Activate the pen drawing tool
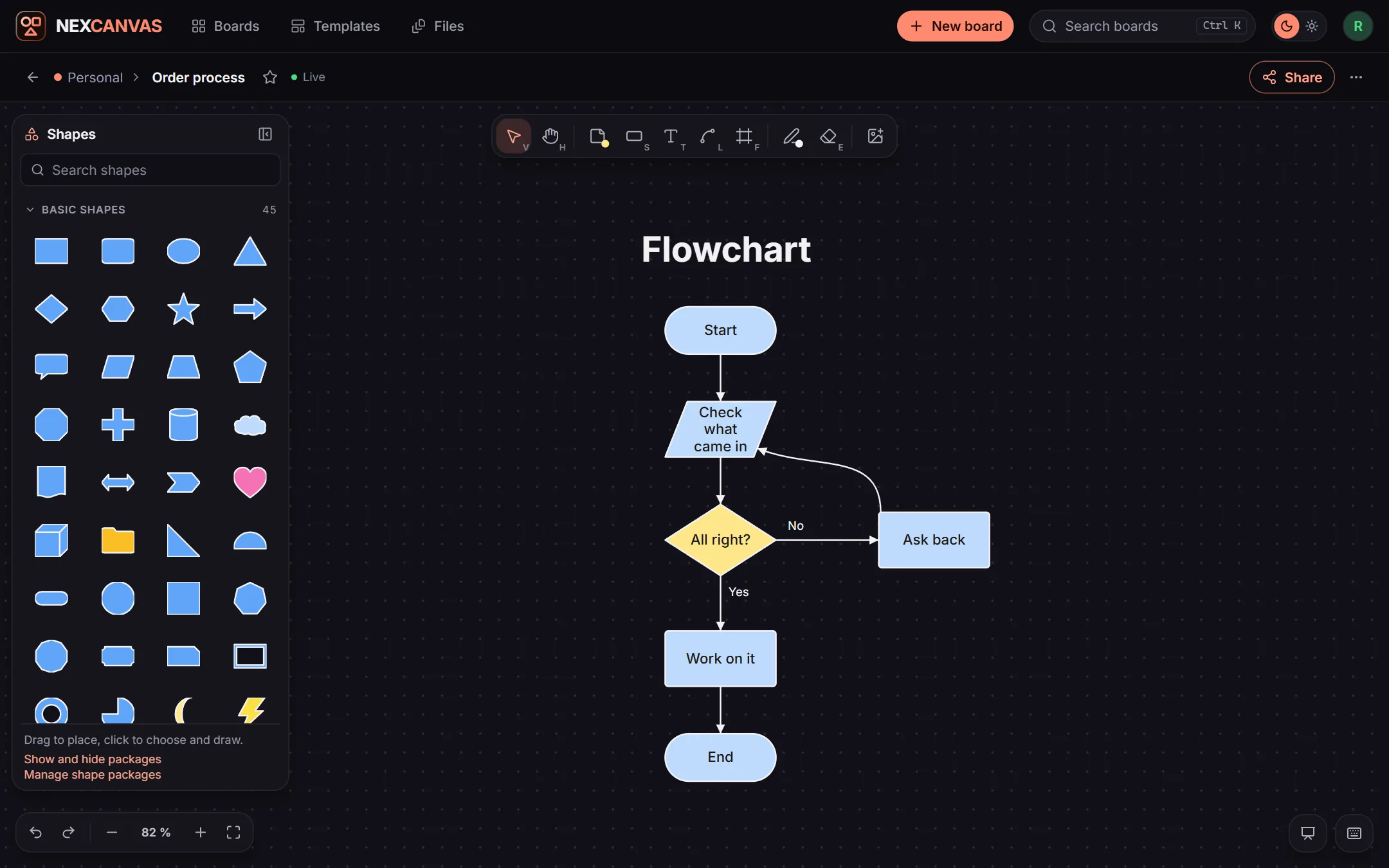The height and width of the screenshot is (868, 1389). coord(792,136)
